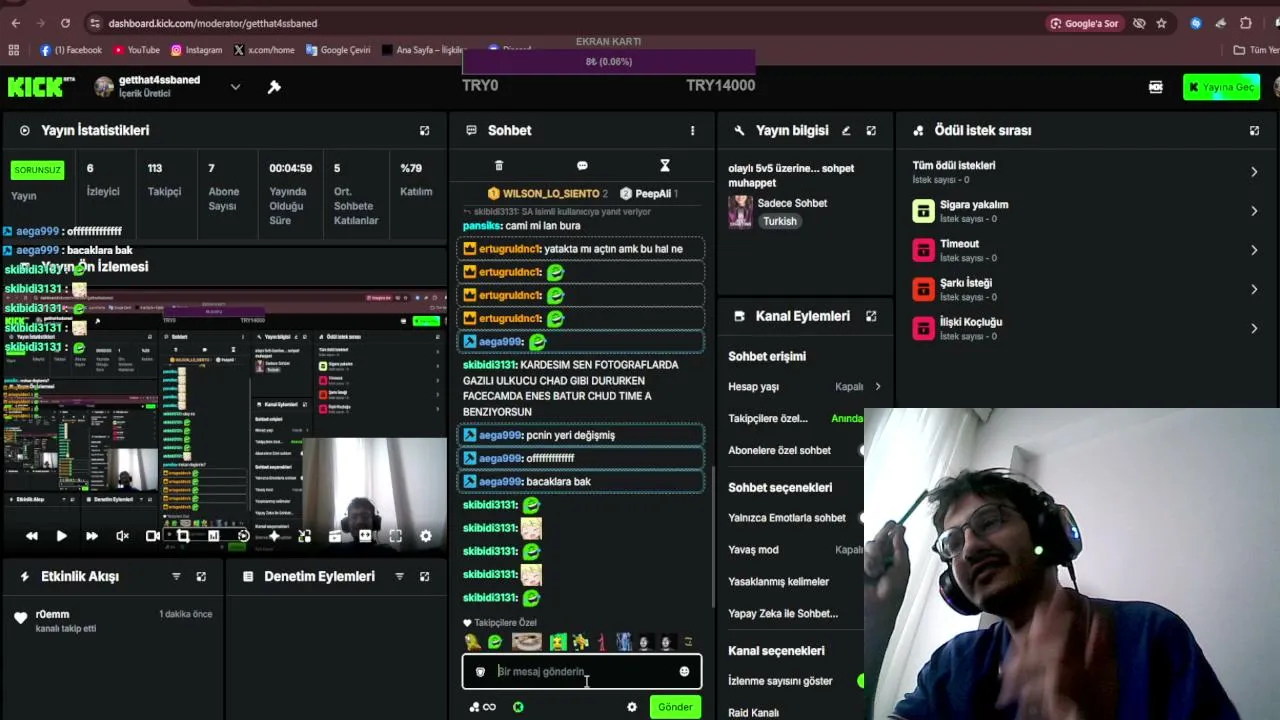The height and width of the screenshot is (720, 1280).
Task: Open Hesap yaşı setting chevron
Action: [877, 387]
